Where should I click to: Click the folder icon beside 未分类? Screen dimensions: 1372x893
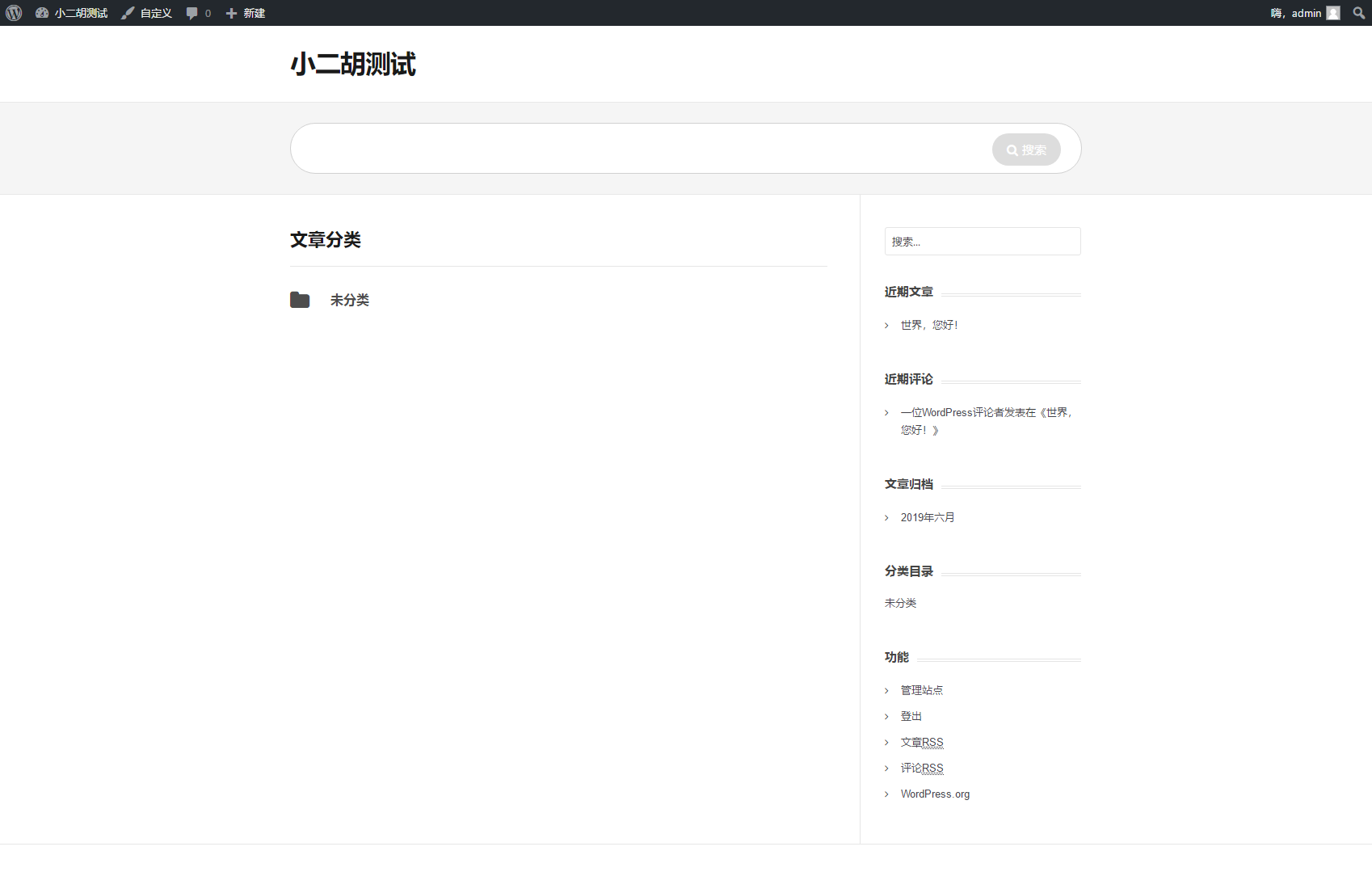[300, 300]
